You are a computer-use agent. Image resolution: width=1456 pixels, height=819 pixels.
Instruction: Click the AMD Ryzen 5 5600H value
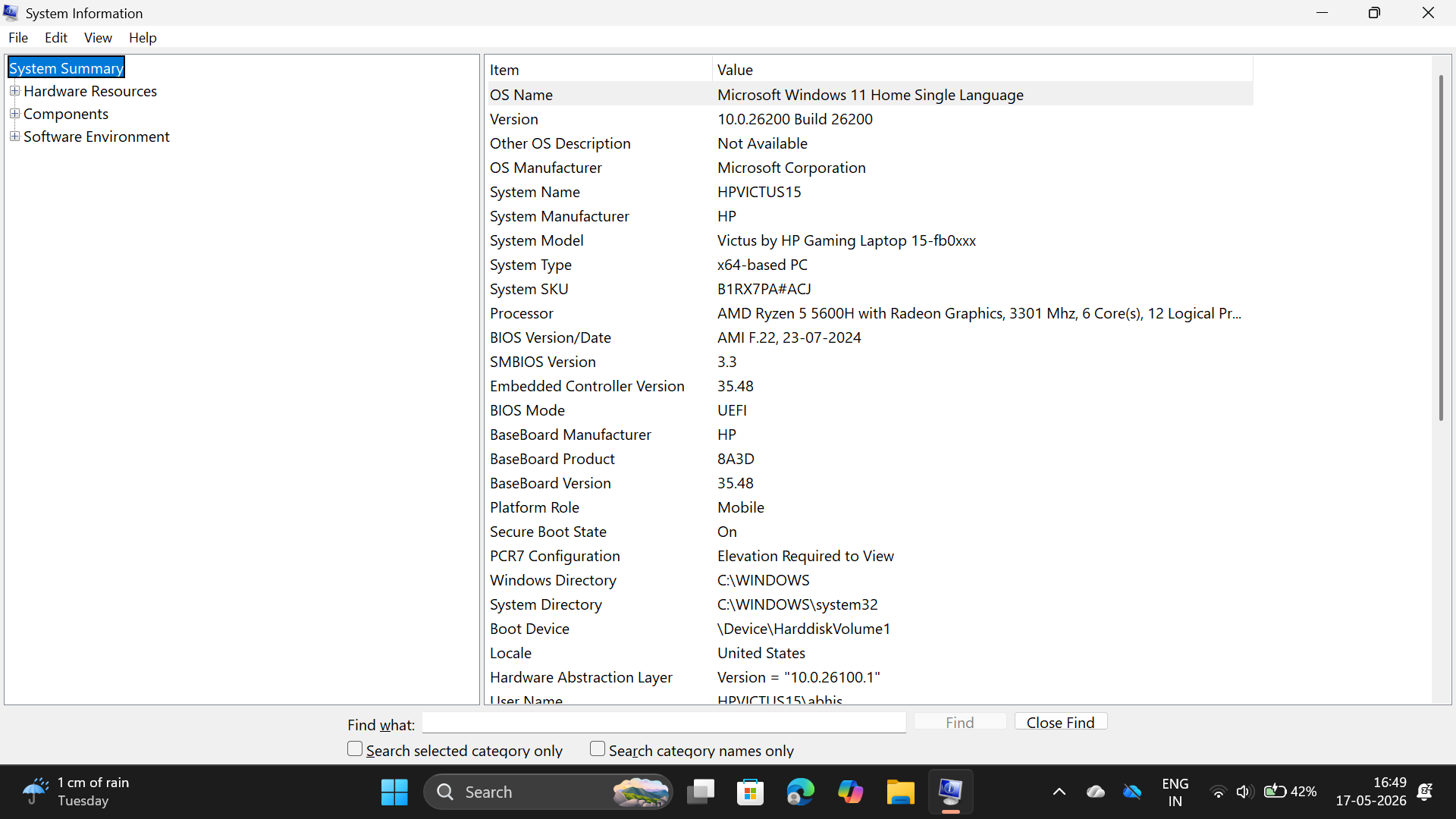pos(979,313)
